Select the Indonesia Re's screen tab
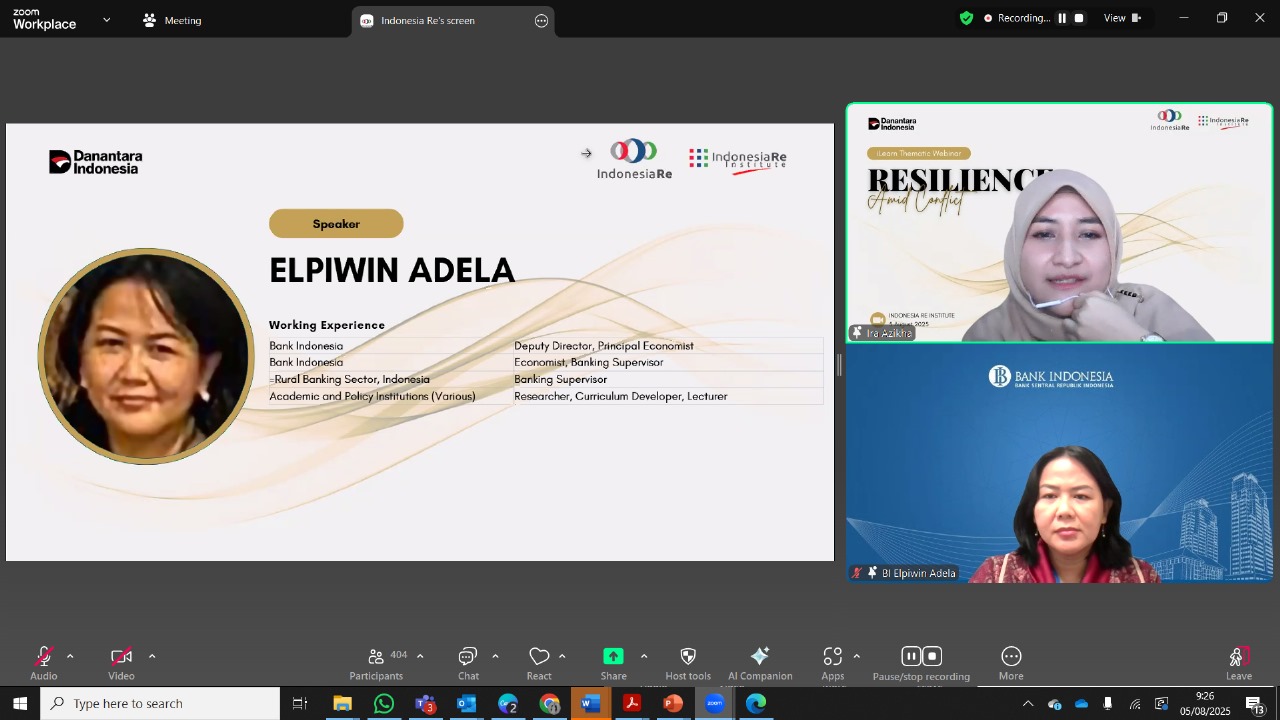This screenshot has width=1280, height=720. [x=427, y=21]
